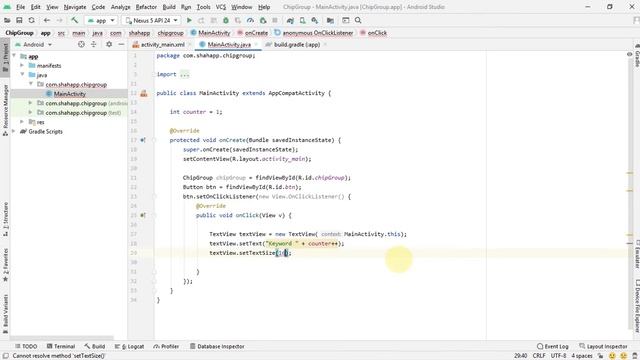This screenshot has width=640, height=360.
Task: Click the Sync/refresh toolbar icon
Action: [31, 20]
